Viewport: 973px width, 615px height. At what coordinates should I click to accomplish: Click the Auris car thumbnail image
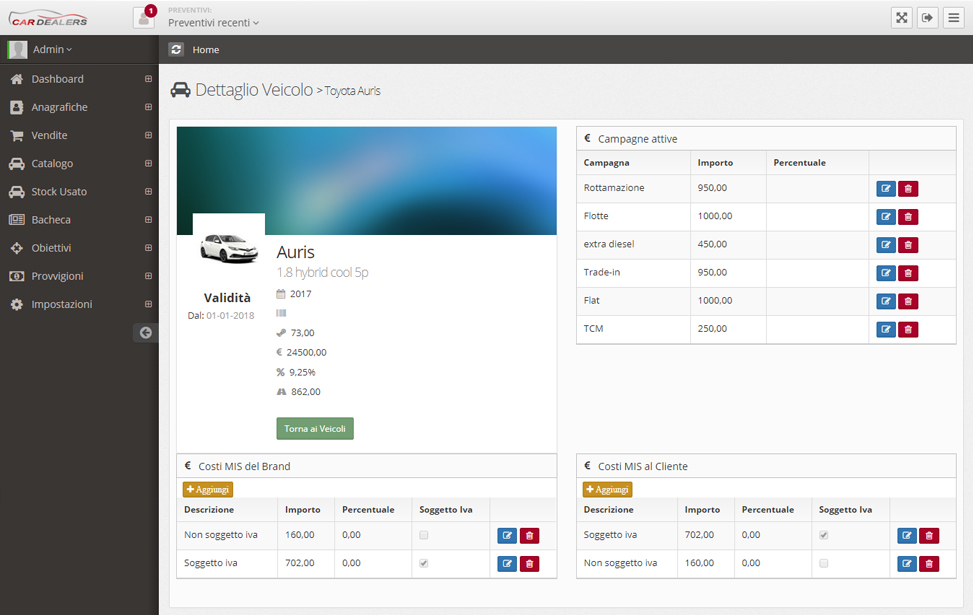229,248
